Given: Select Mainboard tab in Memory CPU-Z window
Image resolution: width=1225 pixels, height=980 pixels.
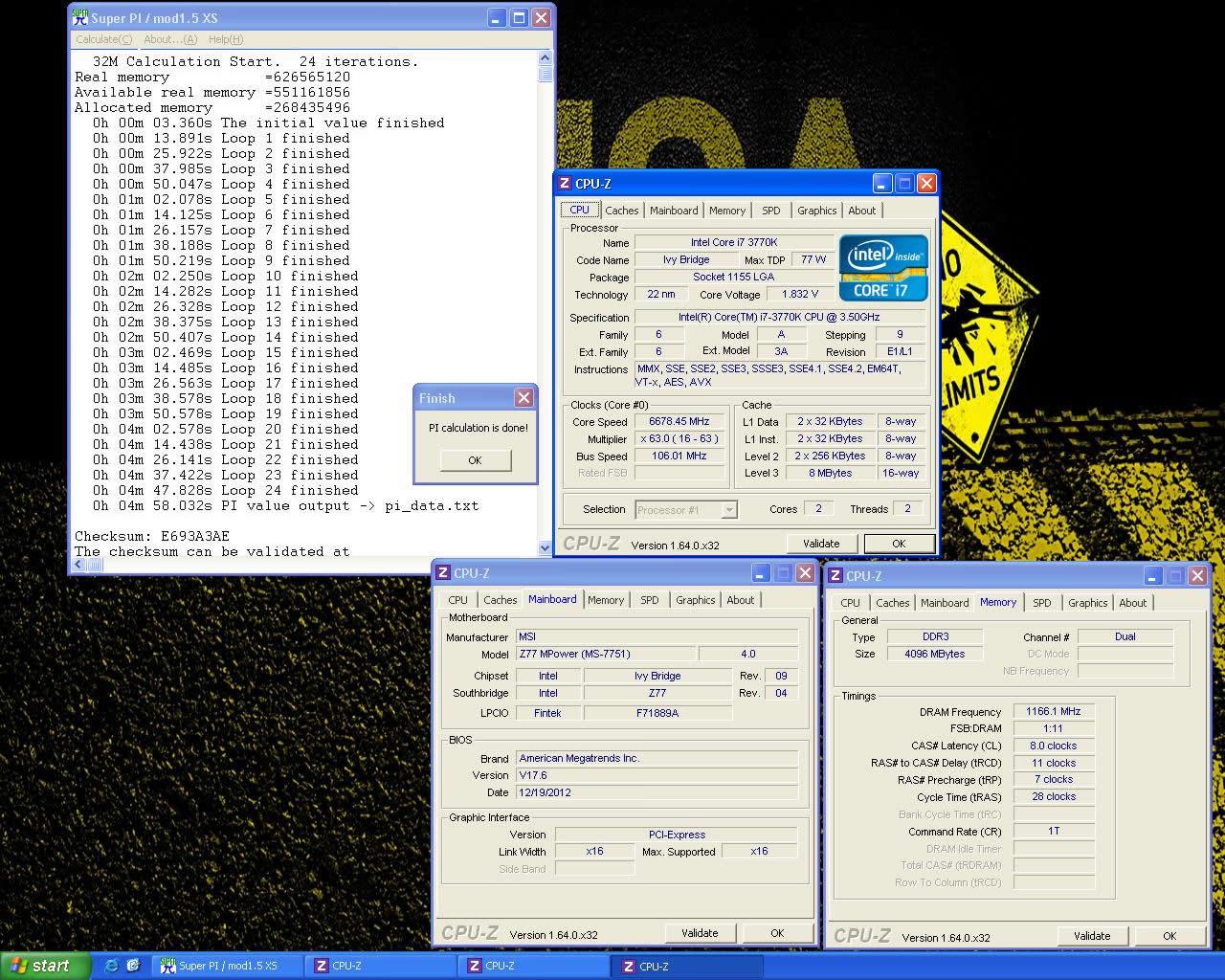Looking at the screenshot, I should coord(945,603).
